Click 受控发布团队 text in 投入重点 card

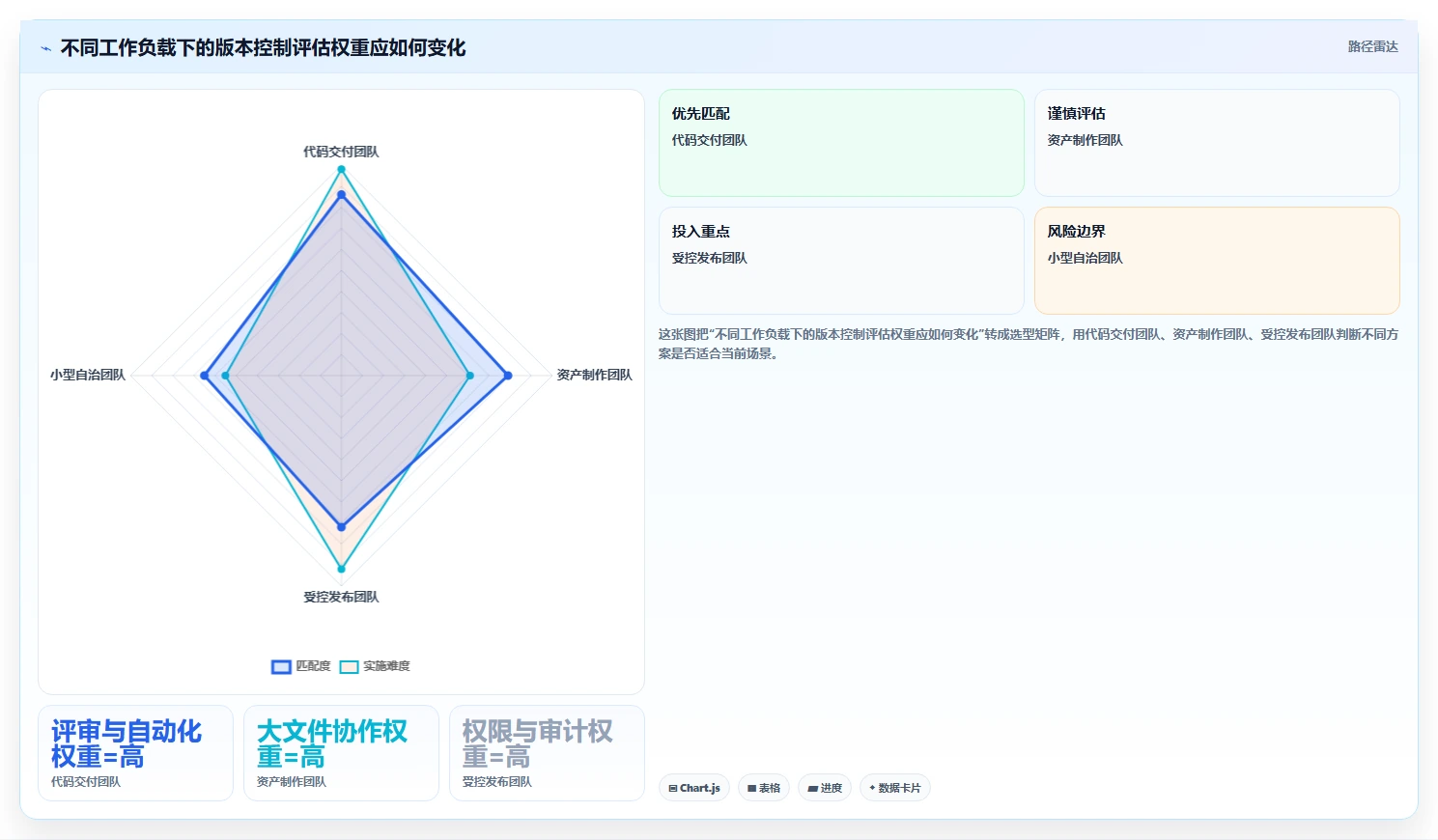[709, 258]
